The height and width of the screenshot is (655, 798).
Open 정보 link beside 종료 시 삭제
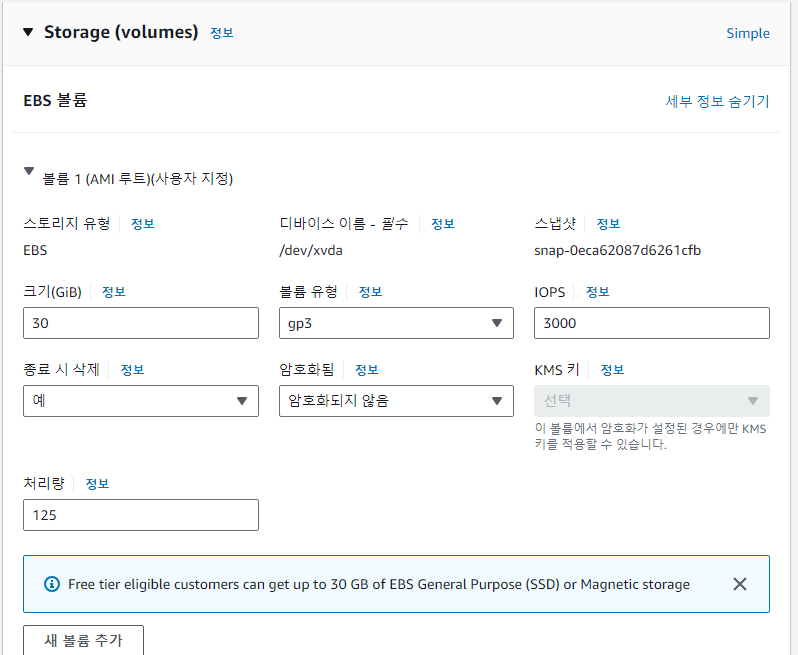pyautogui.click(x=132, y=370)
